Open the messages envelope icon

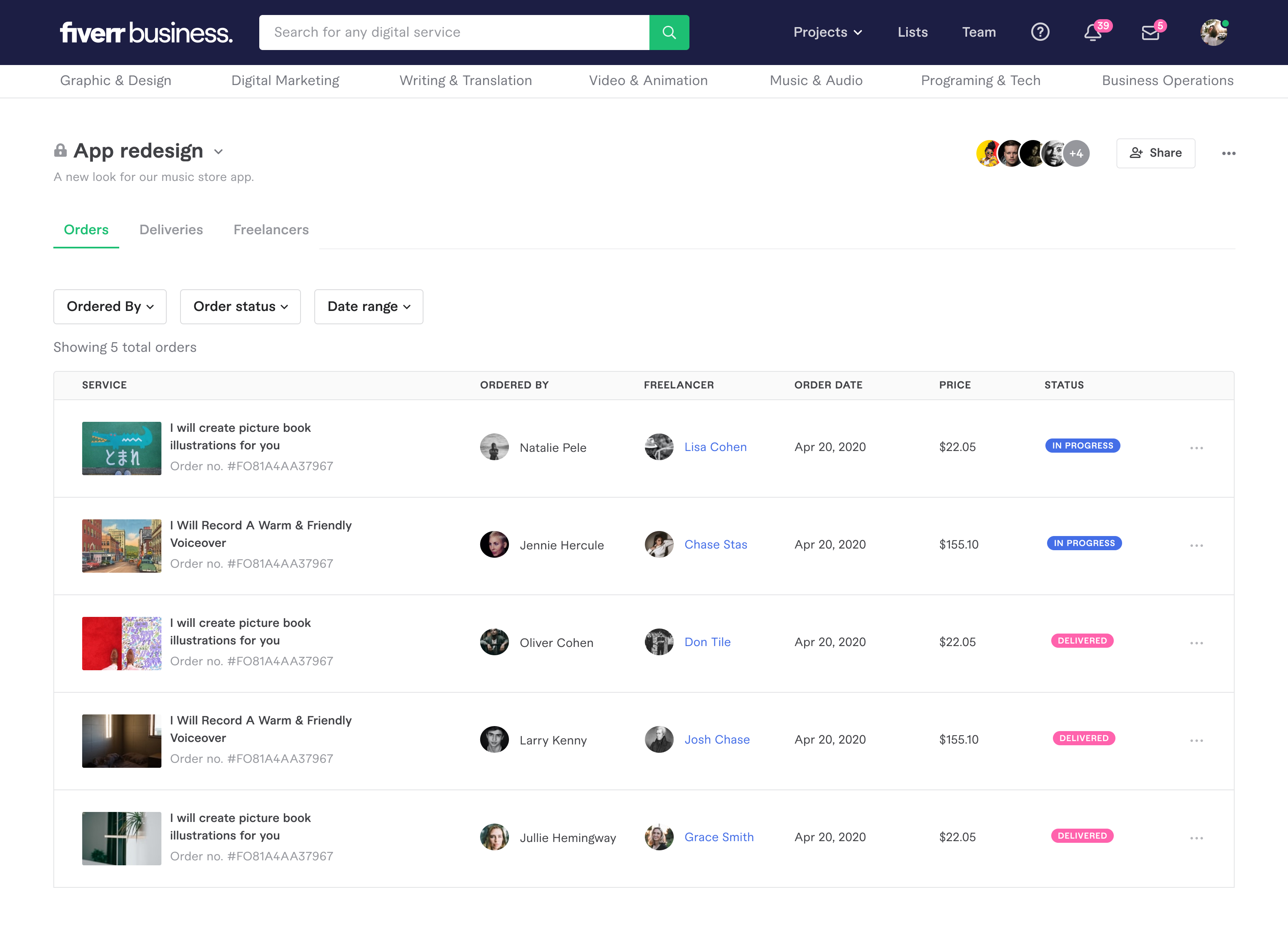[1150, 33]
